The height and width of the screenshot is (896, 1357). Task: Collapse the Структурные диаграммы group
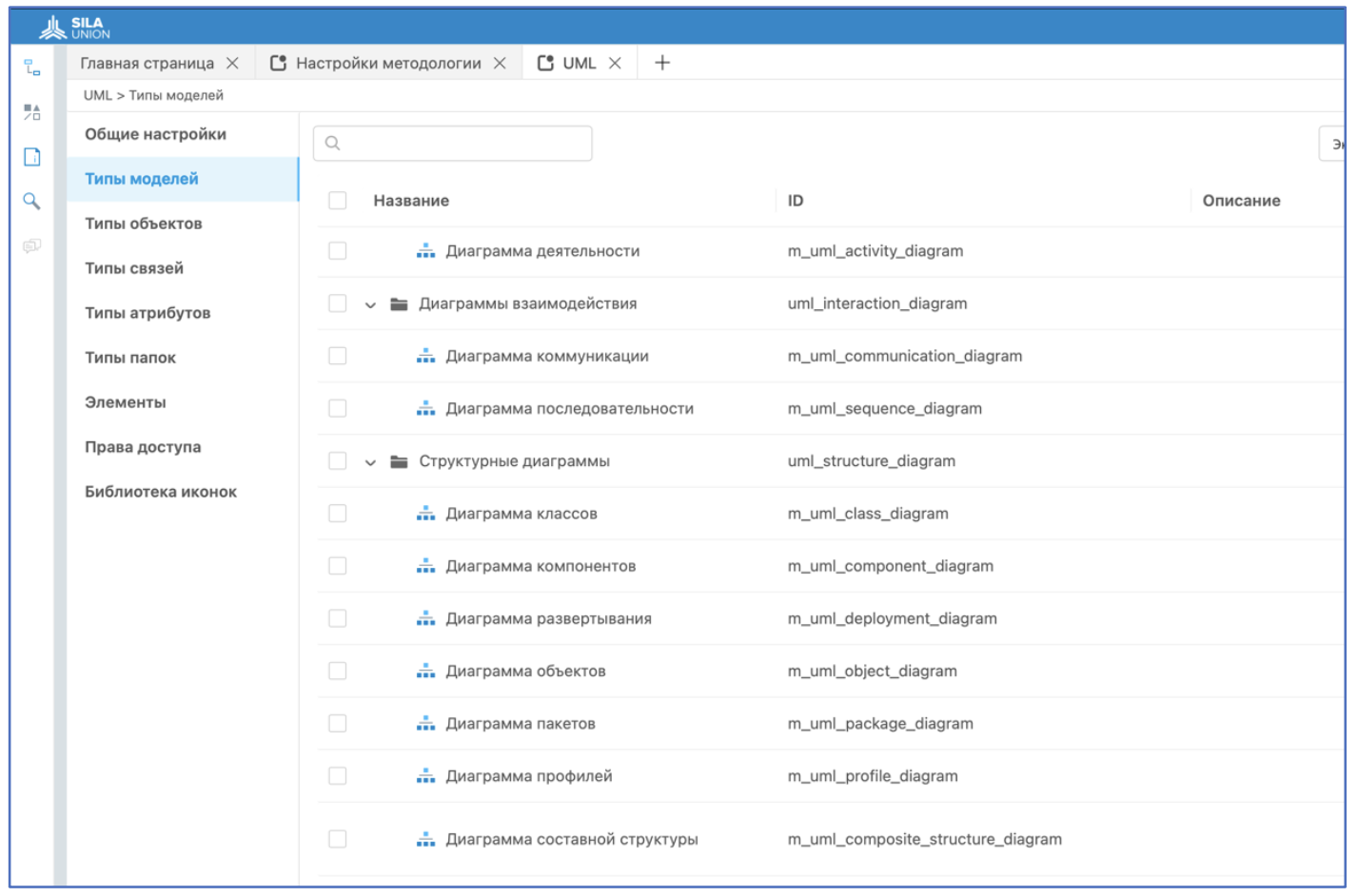pos(370,462)
